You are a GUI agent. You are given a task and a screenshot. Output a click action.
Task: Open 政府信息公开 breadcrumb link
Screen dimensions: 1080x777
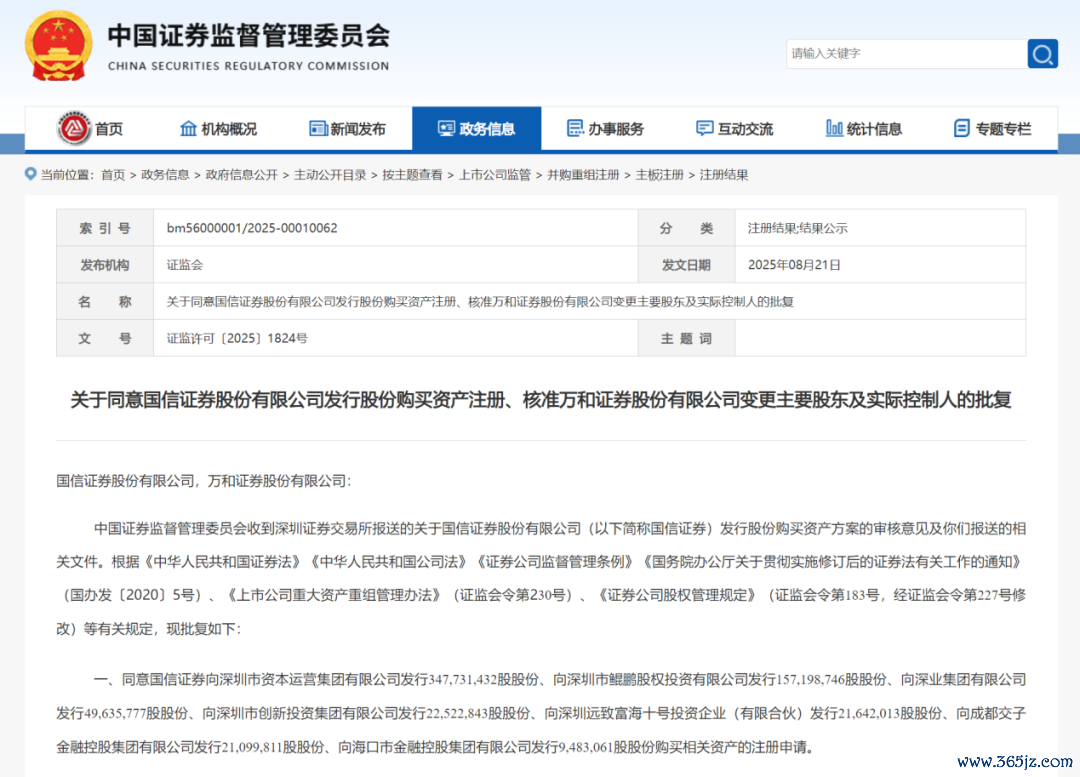tap(242, 175)
